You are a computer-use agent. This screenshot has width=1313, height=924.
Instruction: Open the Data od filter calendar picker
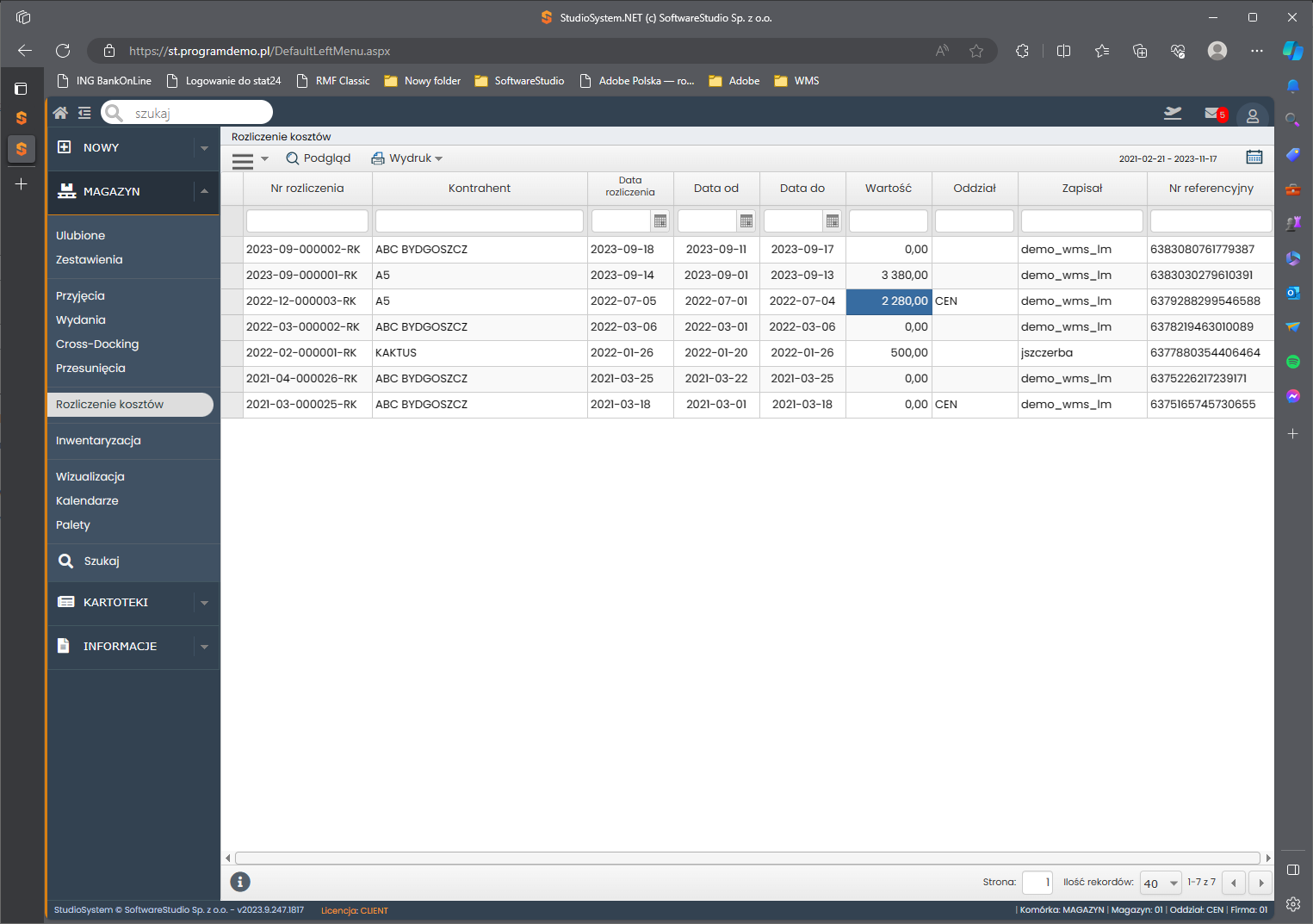click(746, 221)
